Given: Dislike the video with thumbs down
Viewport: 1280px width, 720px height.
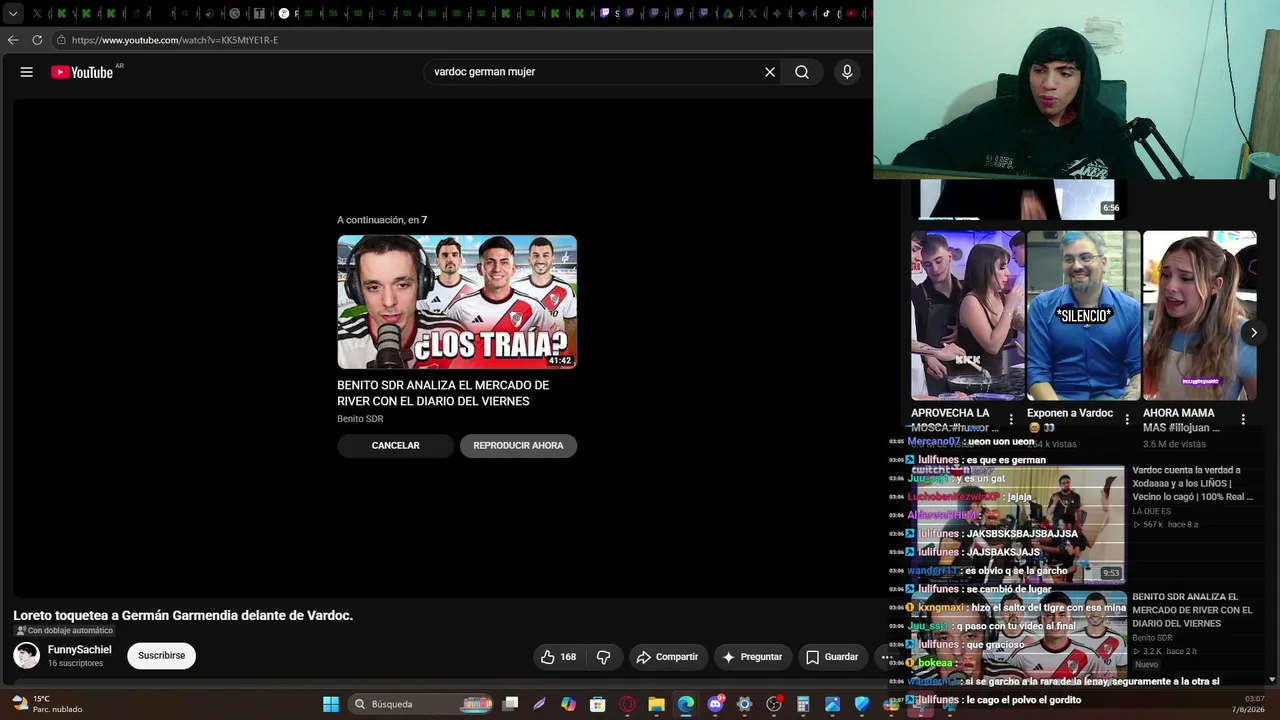Looking at the screenshot, I should tap(603, 657).
